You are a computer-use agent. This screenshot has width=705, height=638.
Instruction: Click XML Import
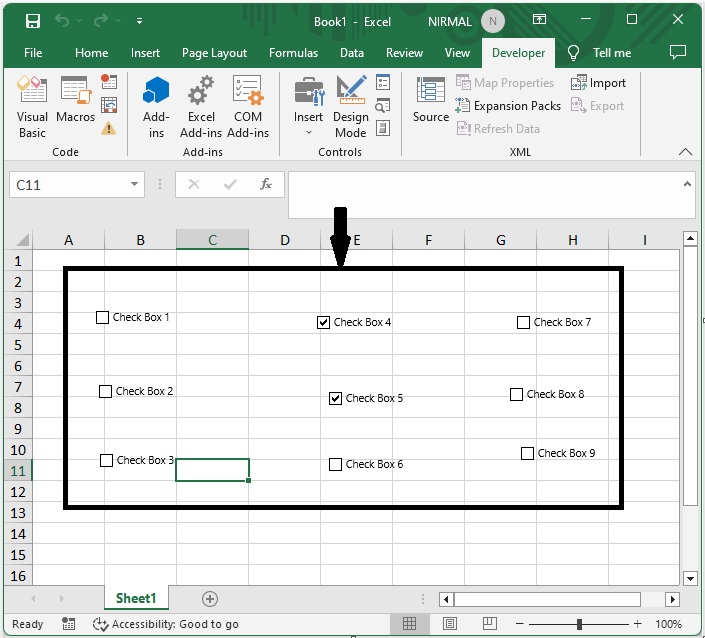pyautogui.click(x=598, y=83)
